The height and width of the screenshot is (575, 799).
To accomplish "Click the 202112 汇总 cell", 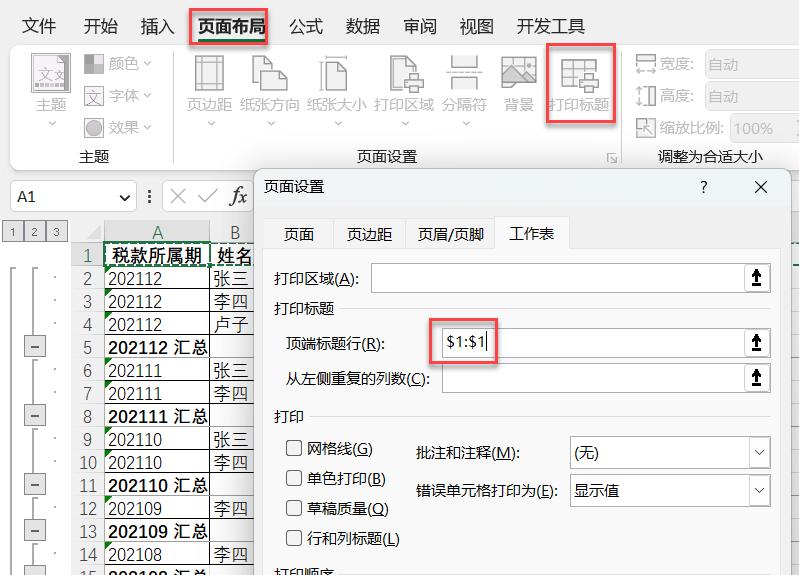I will (x=157, y=348).
